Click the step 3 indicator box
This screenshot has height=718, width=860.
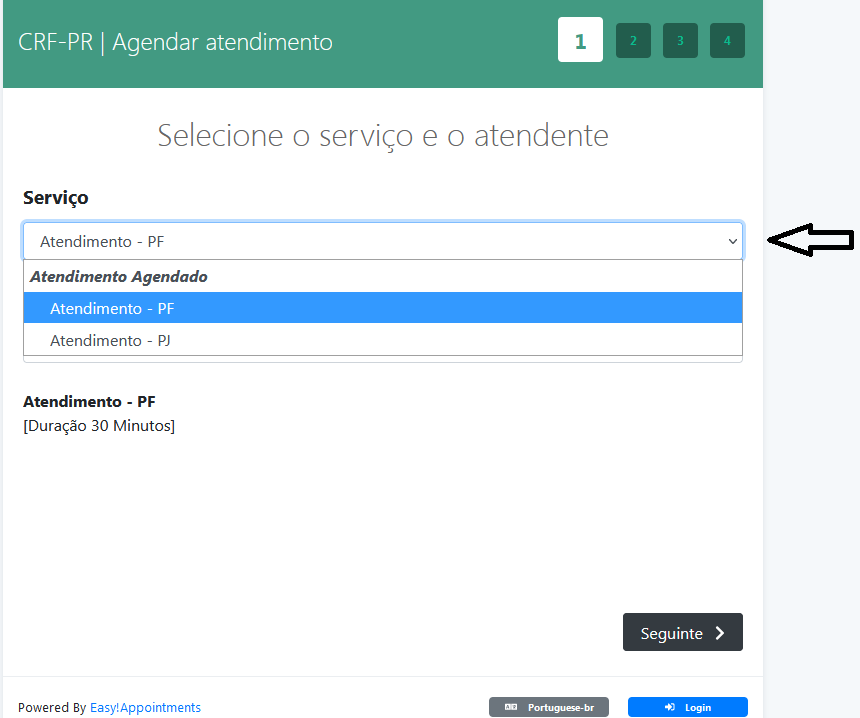pos(680,41)
